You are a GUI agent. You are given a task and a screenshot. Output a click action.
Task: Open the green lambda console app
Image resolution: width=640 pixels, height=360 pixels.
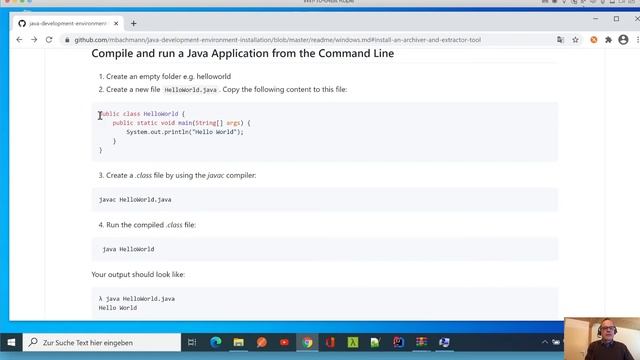point(353,342)
